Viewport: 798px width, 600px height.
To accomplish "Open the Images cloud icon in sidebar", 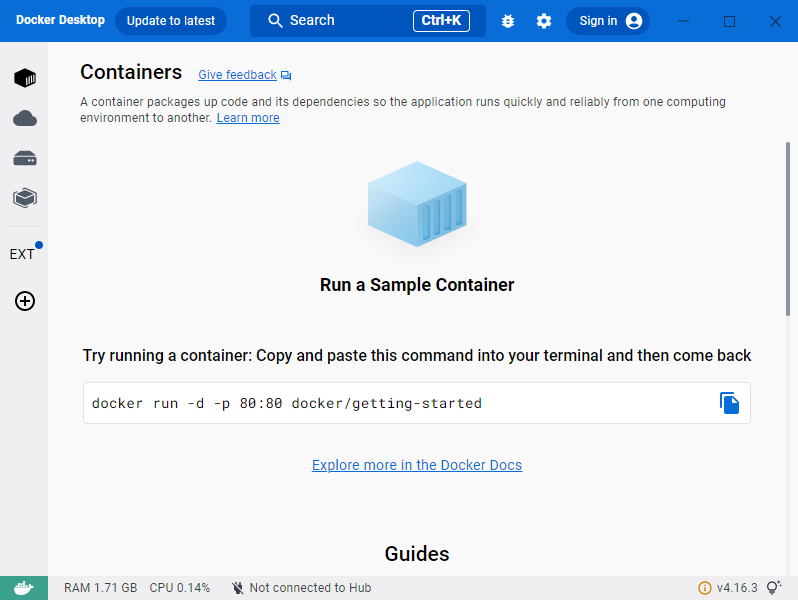I will [24, 118].
